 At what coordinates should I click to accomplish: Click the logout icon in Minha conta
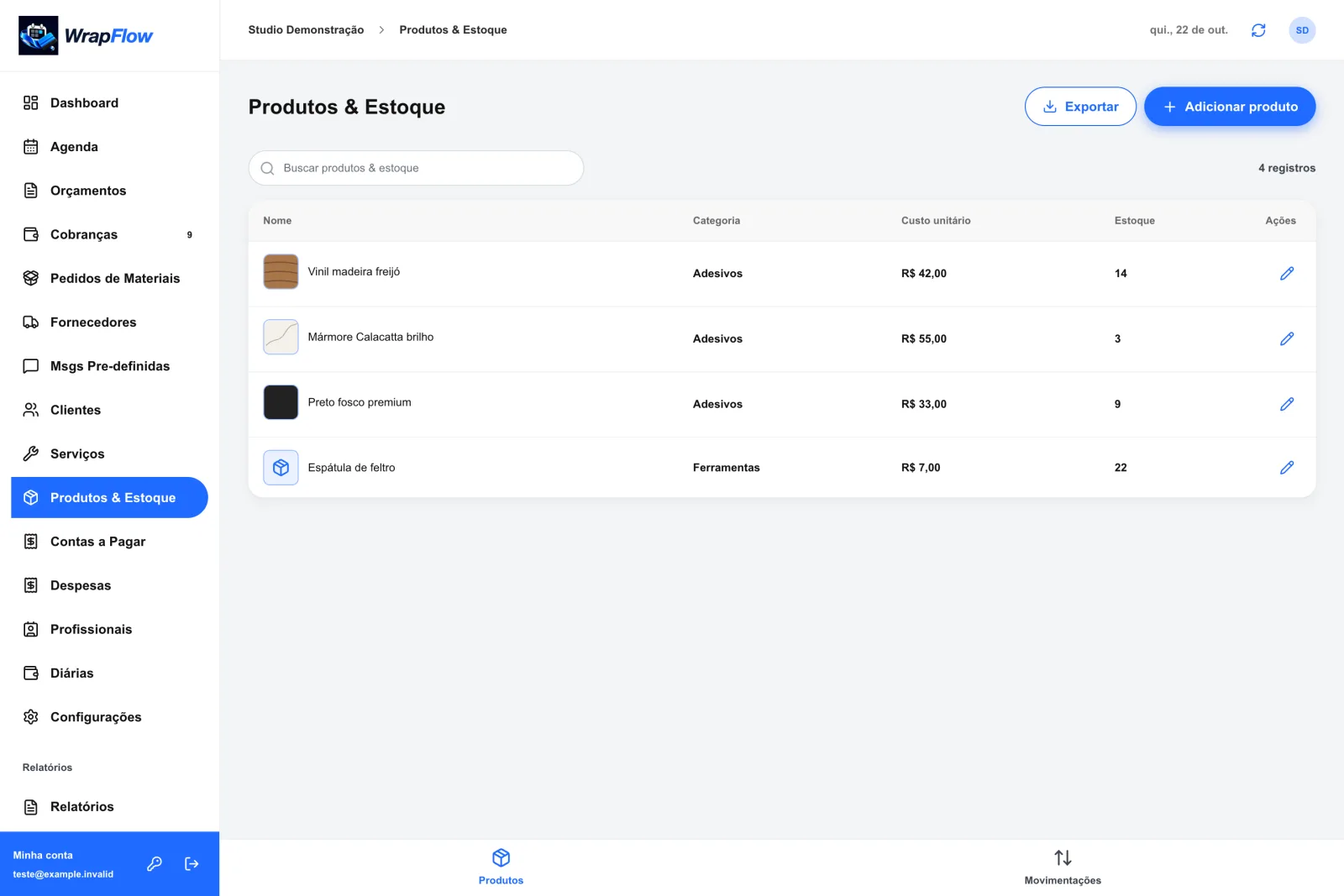click(x=192, y=864)
